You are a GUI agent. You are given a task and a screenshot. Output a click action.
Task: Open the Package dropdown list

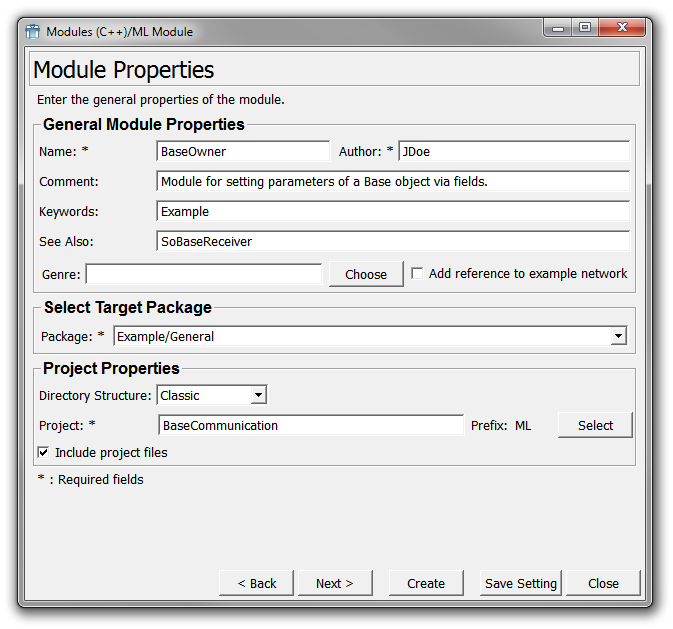pos(619,337)
